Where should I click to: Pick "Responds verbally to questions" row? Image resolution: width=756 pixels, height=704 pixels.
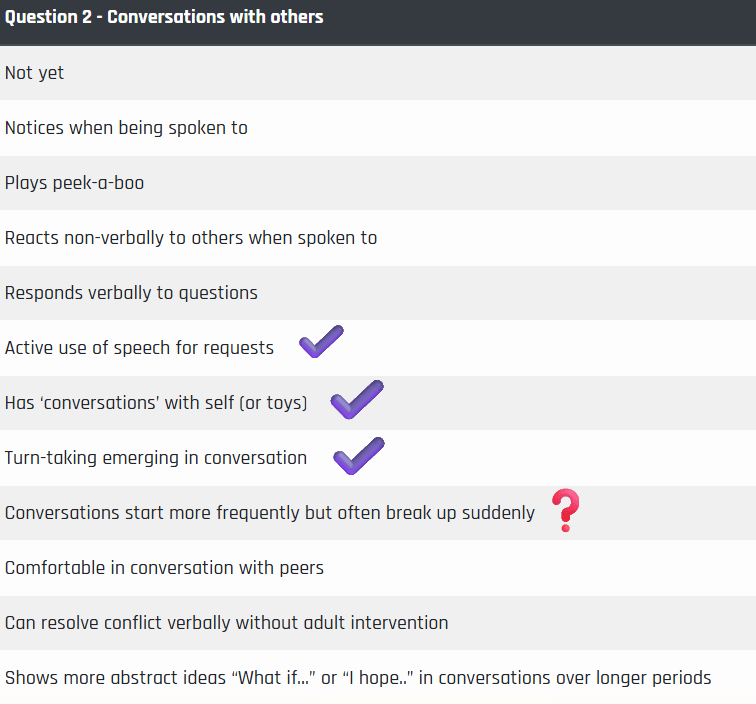[x=378, y=293]
